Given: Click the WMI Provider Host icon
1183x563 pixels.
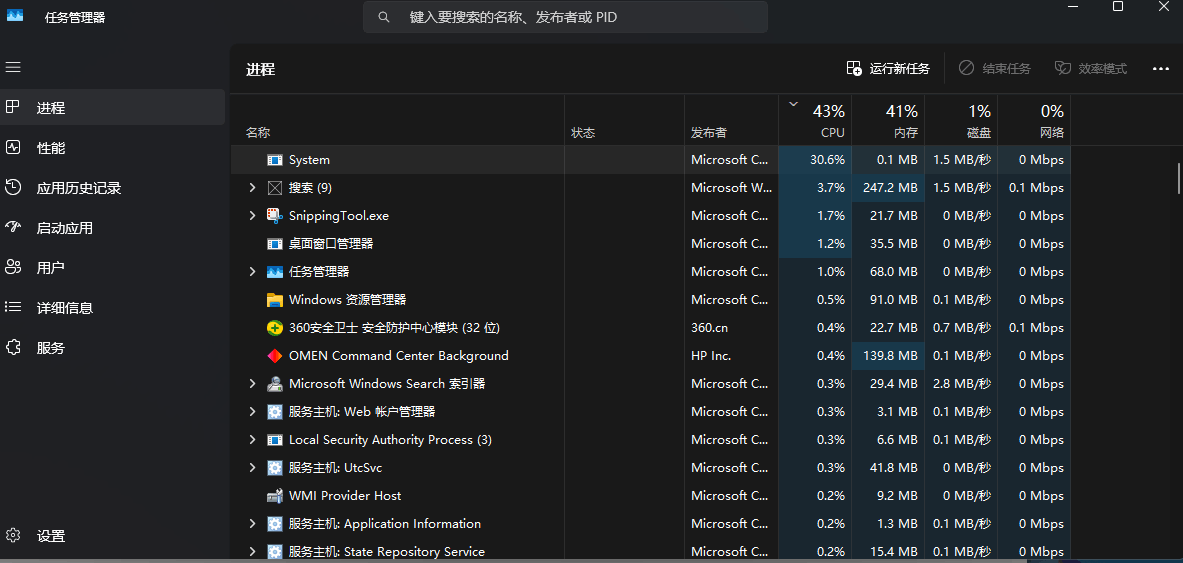Looking at the screenshot, I should point(275,496).
